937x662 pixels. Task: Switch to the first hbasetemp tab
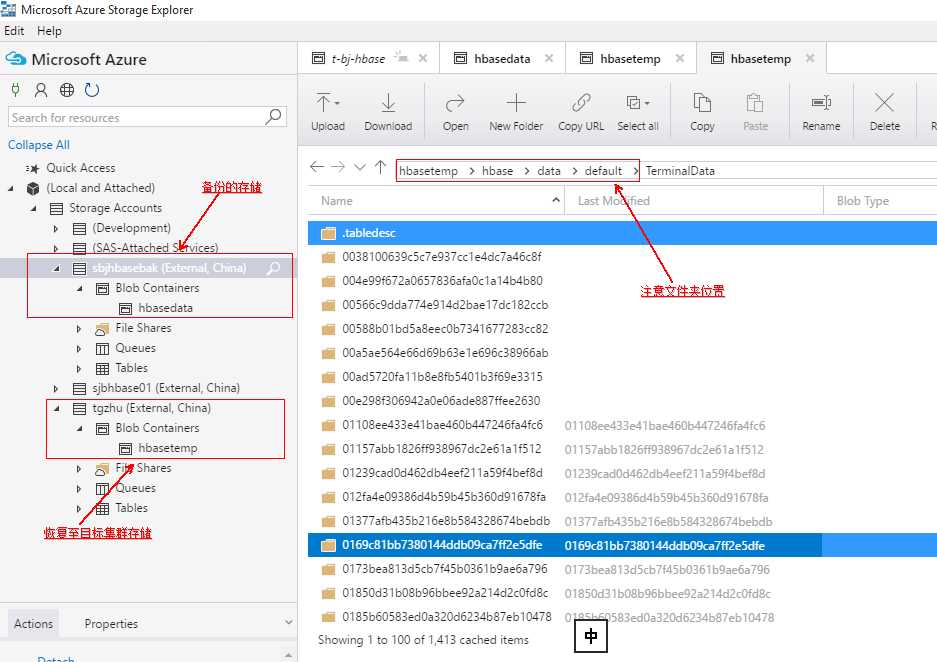630,59
